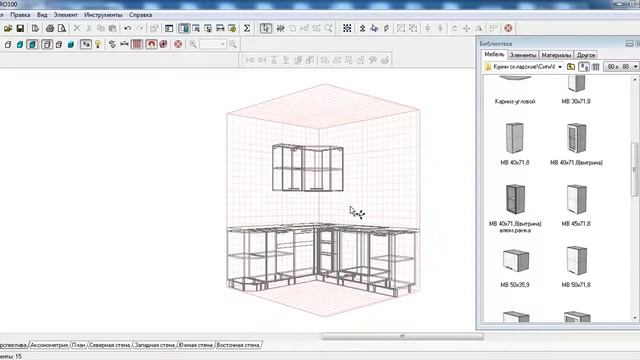Go up one library folder level

pyautogui.click(x=571, y=67)
